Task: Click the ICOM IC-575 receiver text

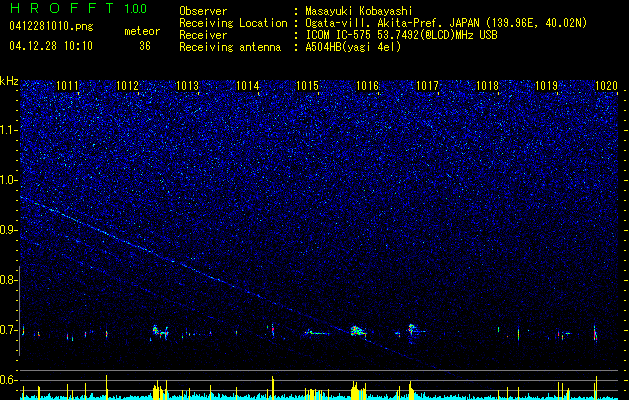Action: click(401, 35)
